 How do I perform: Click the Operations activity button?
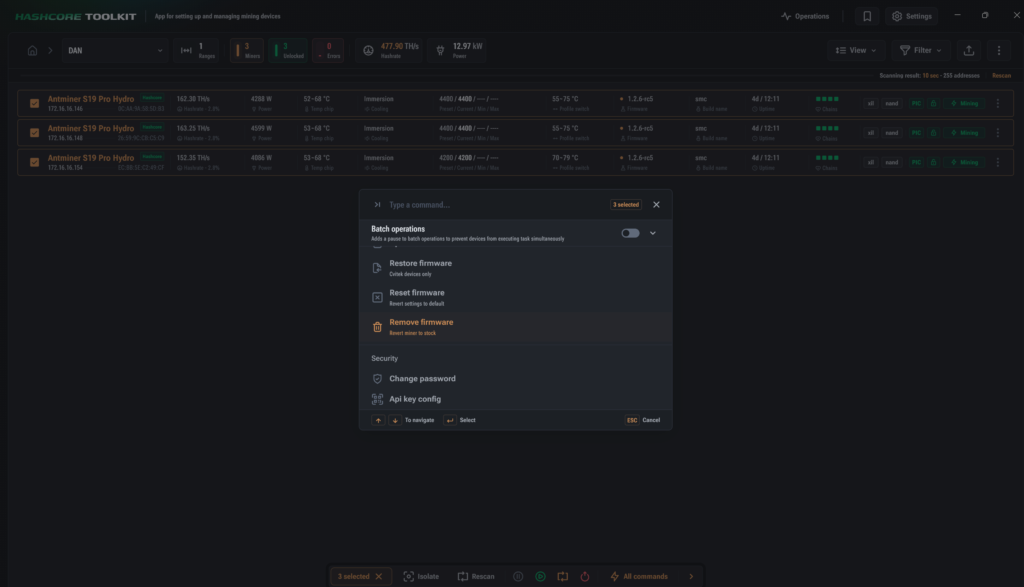[x=805, y=16]
